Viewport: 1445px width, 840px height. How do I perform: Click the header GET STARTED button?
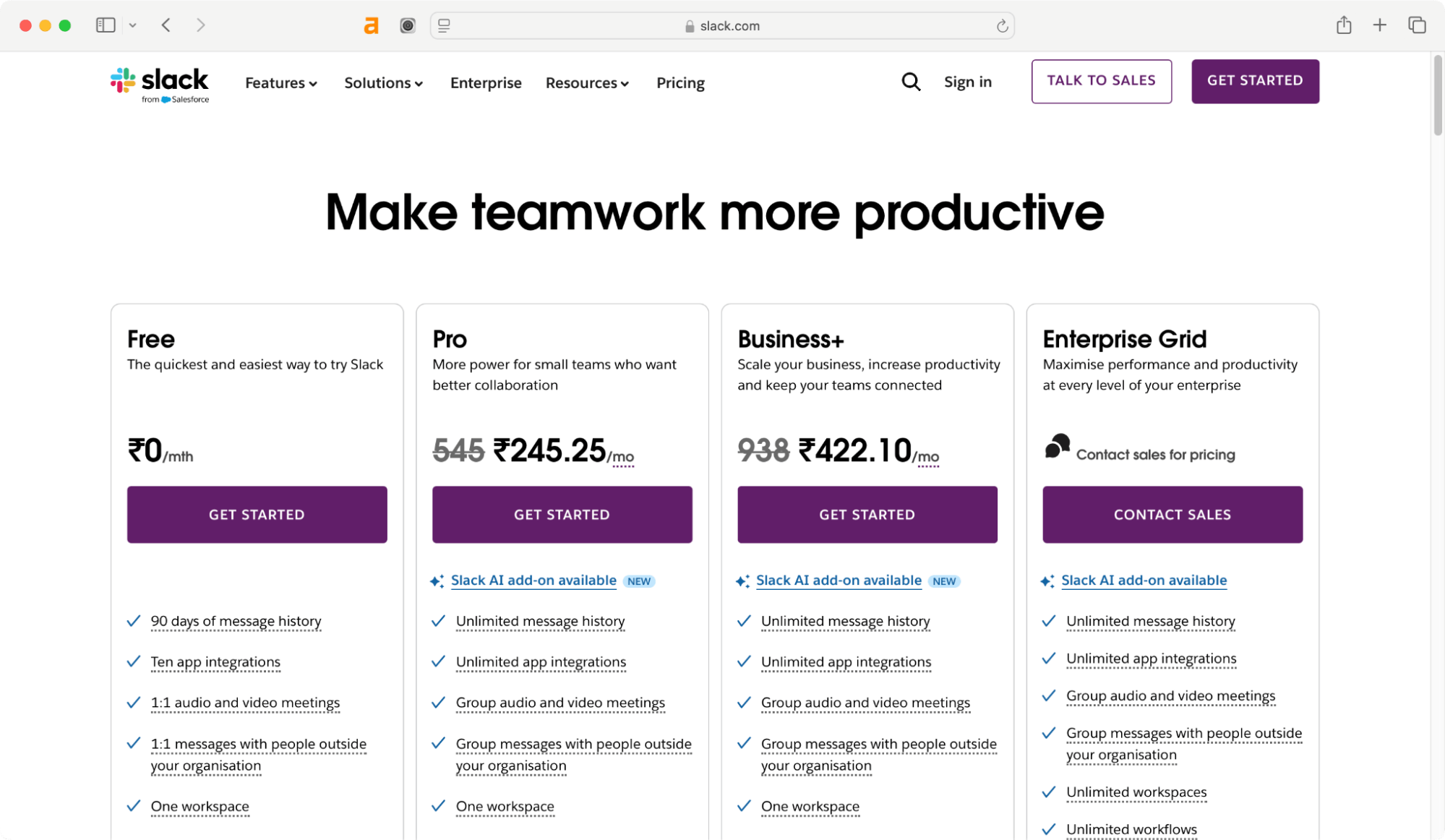[x=1255, y=81]
